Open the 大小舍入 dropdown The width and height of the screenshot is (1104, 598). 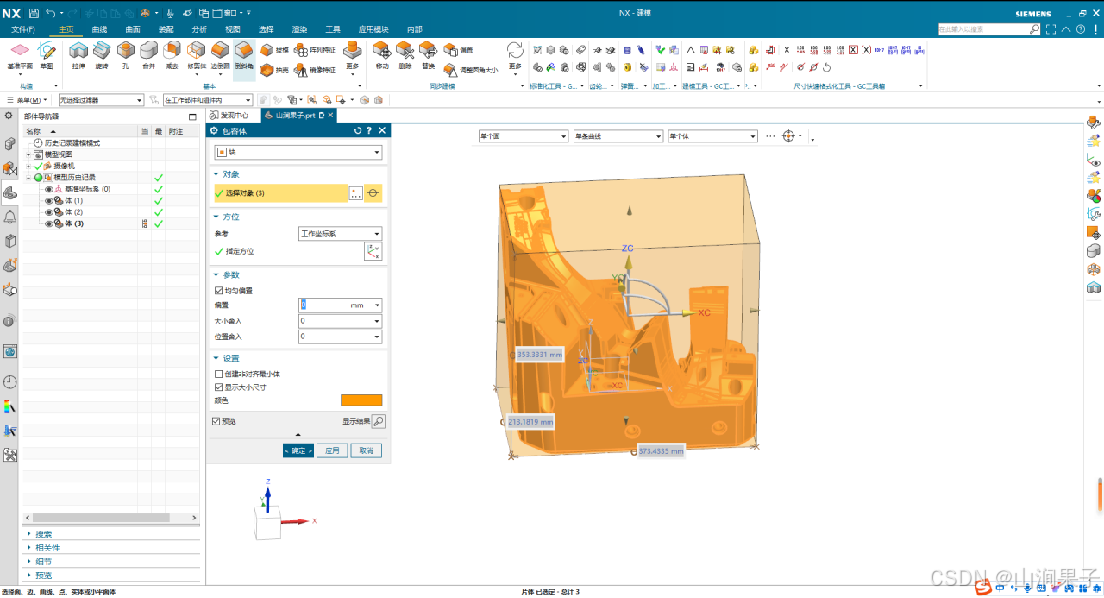click(340, 320)
